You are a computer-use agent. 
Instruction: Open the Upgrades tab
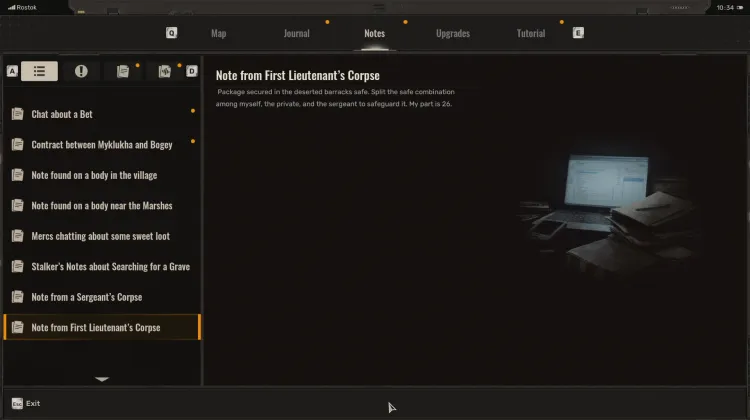click(453, 33)
